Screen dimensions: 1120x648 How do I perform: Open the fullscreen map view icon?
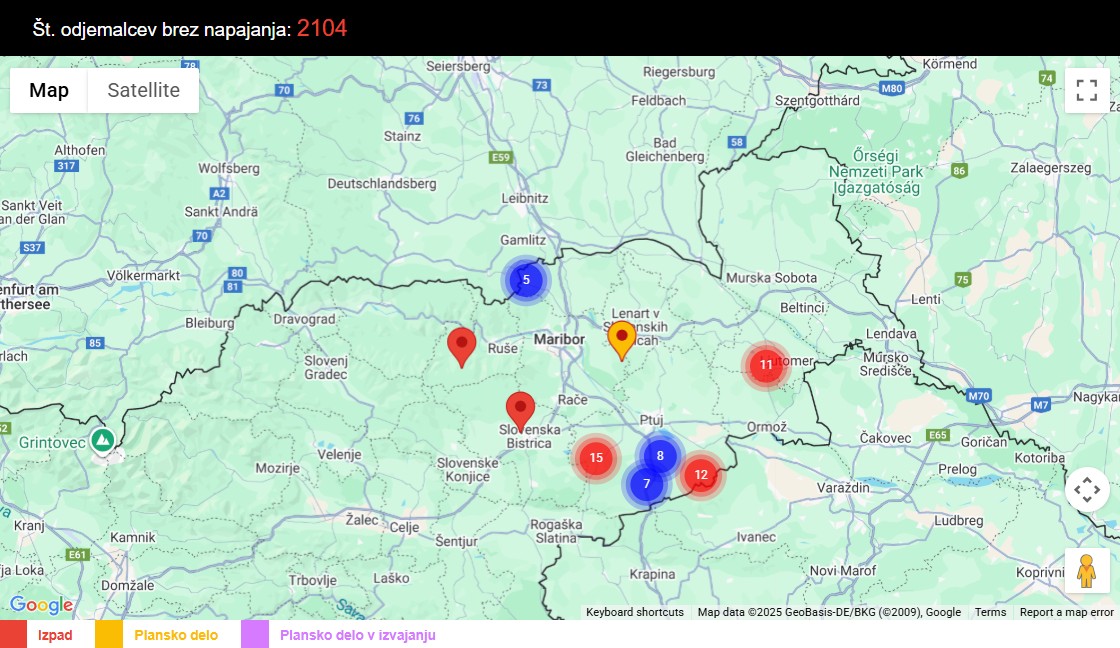point(1087,90)
